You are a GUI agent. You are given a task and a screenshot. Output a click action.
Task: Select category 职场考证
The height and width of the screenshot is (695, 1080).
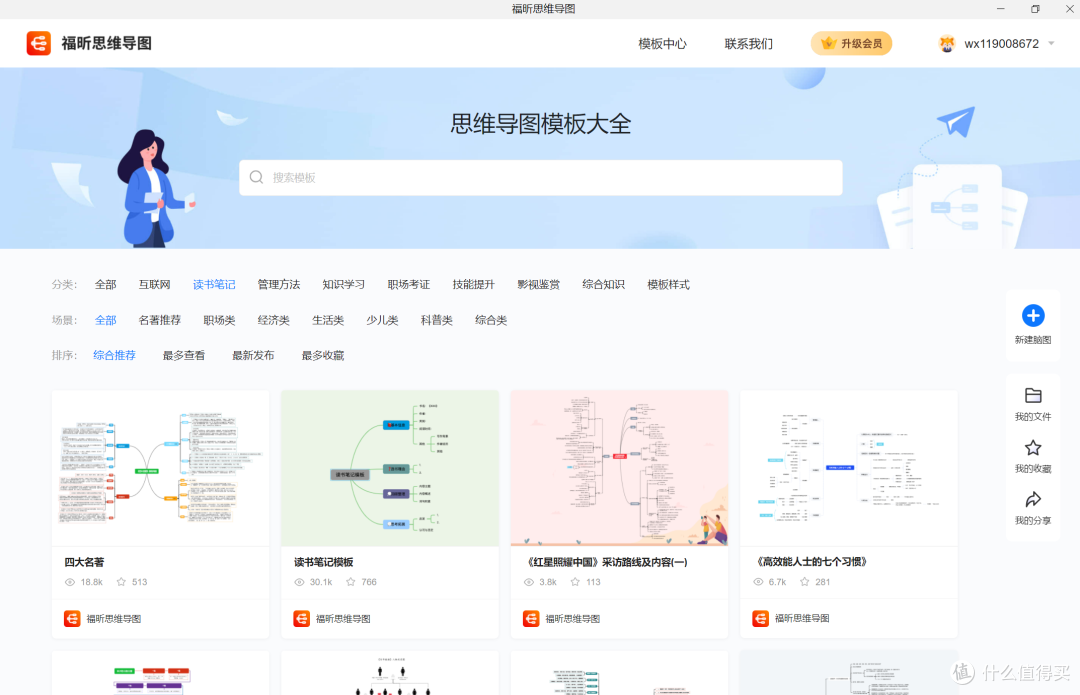click(408, 284)
